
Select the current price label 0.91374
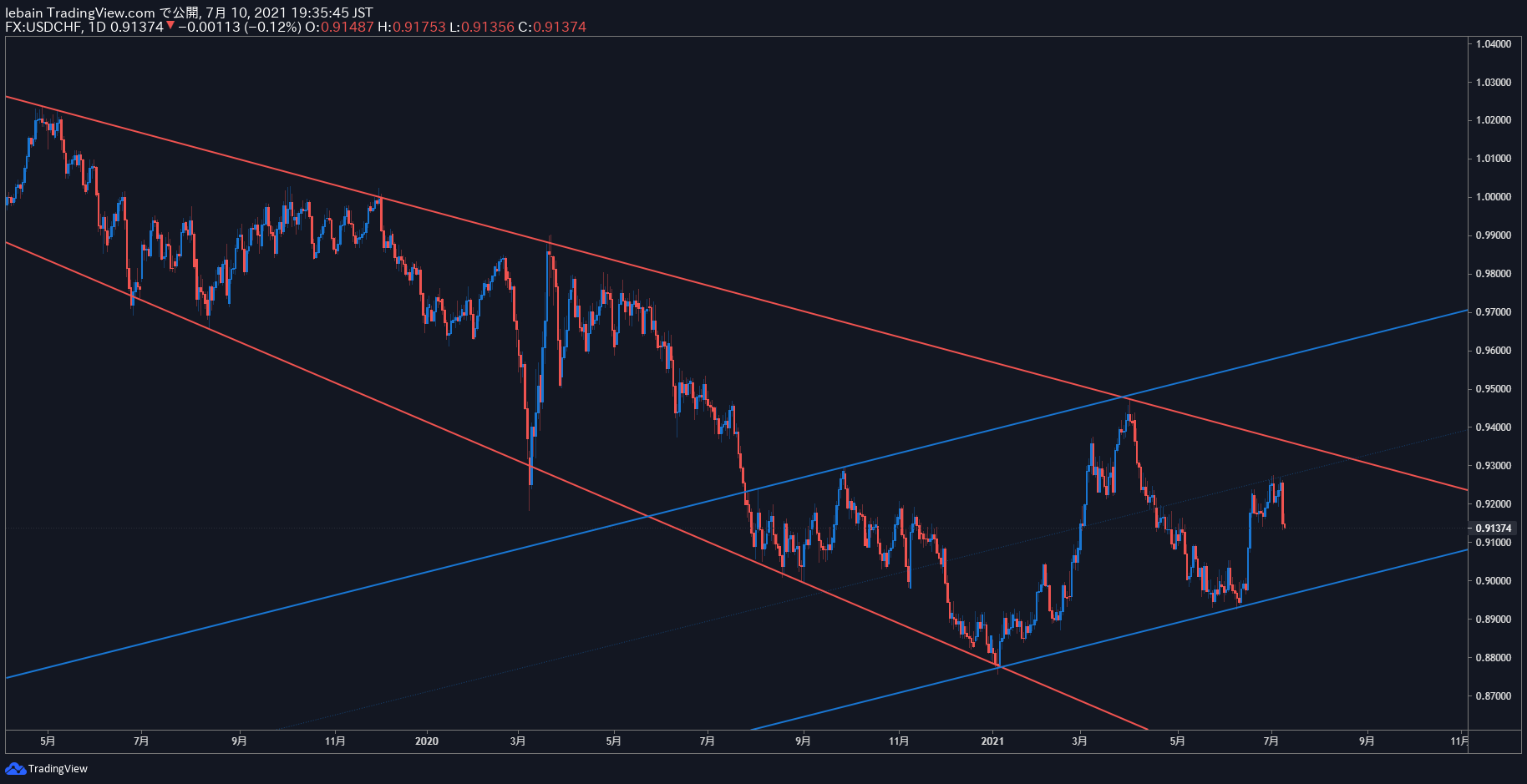tap(1494, 529)
